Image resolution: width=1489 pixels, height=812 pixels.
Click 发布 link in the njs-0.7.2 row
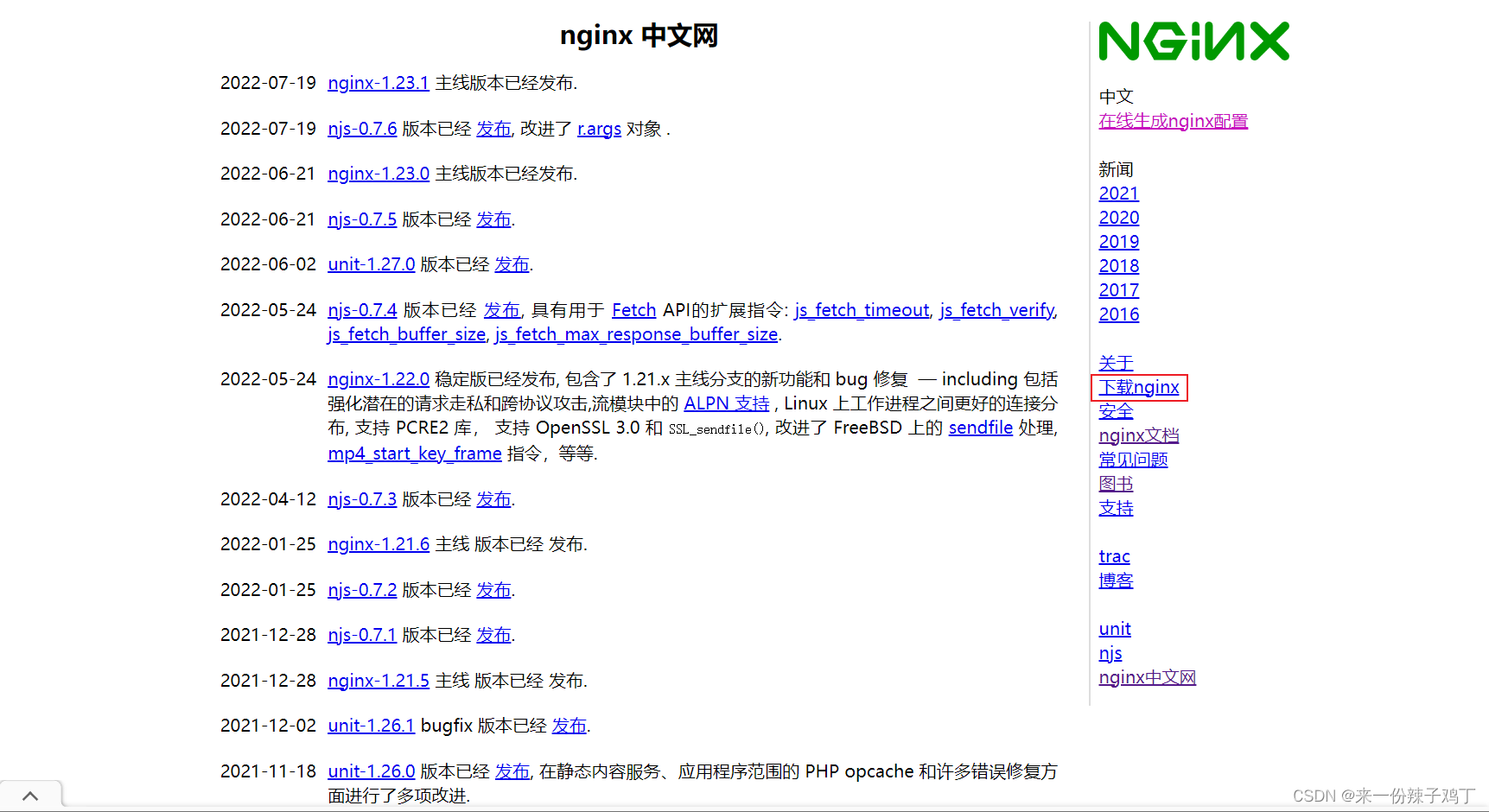click(494, 590)
